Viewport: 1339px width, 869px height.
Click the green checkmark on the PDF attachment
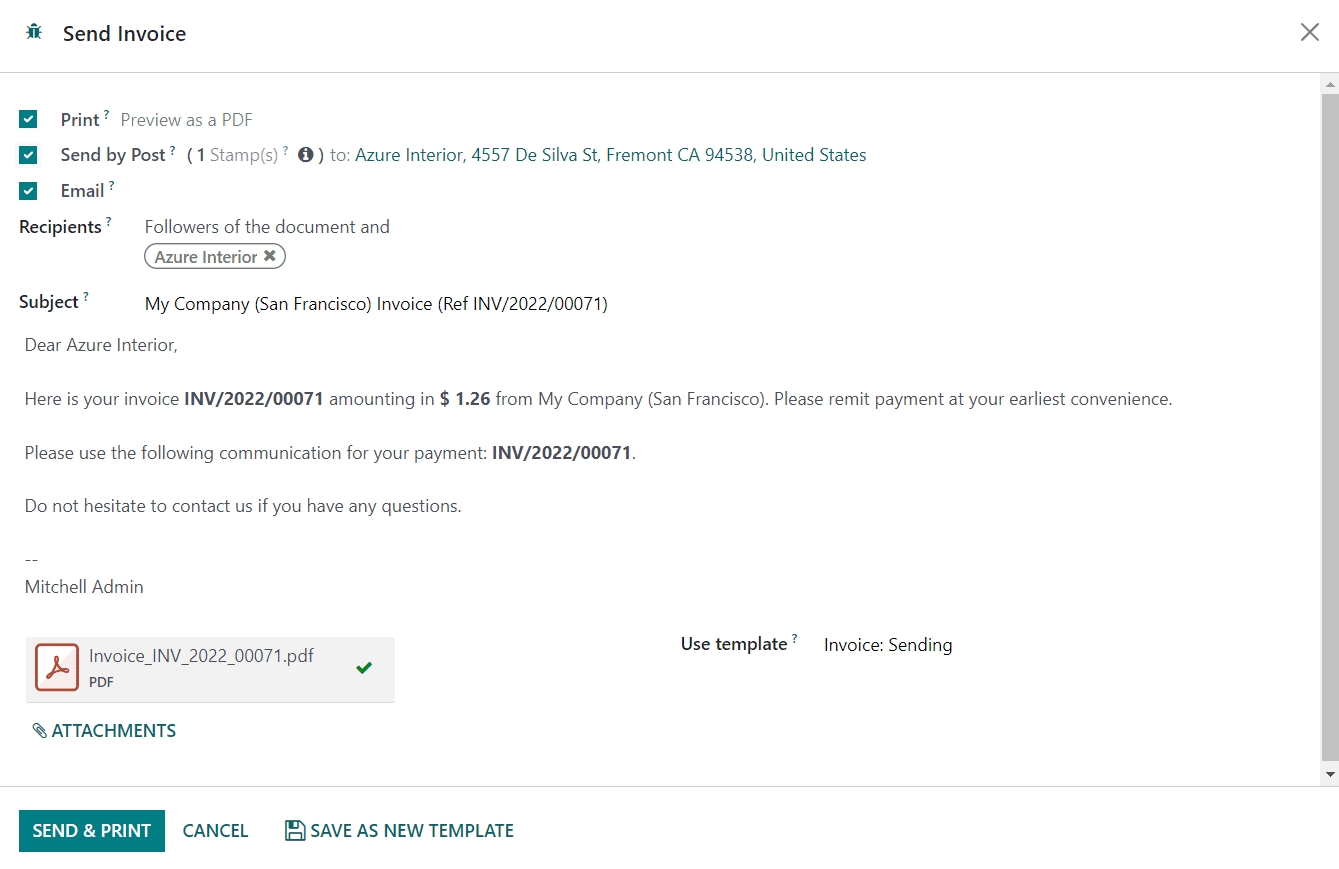click(364, 668)
